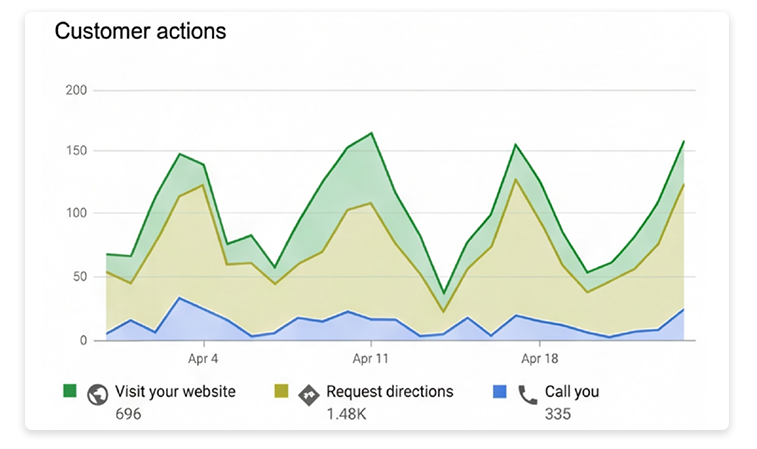Click the globe icon beside Visit your website
This screenshot has width=757, height=449.
(97, 393)
